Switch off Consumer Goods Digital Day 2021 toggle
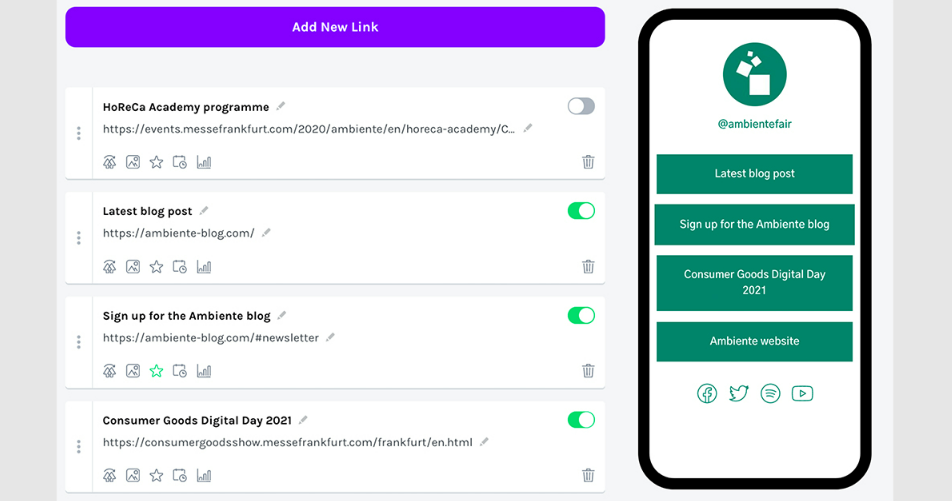Viewport: 952px width, 501px height. click(581, 420)
